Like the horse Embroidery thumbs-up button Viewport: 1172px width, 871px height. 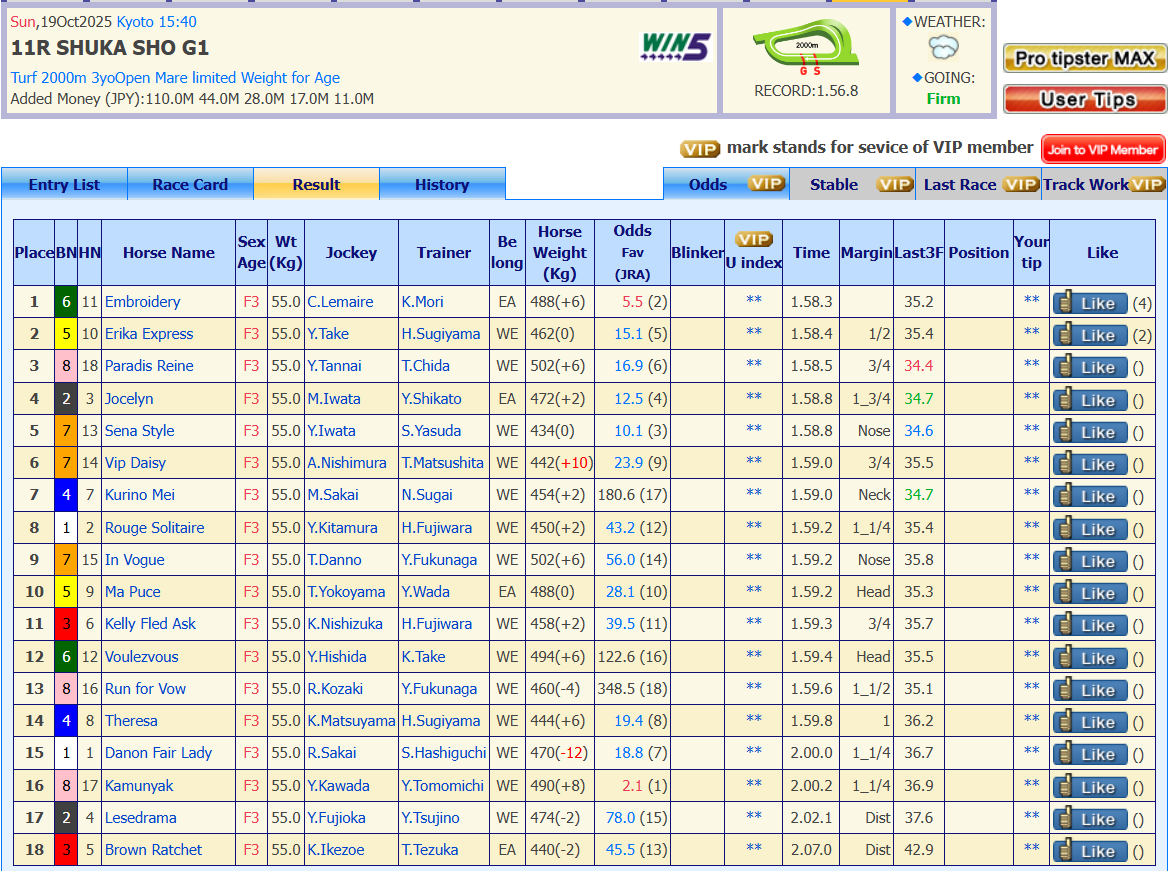(1089, 303)
